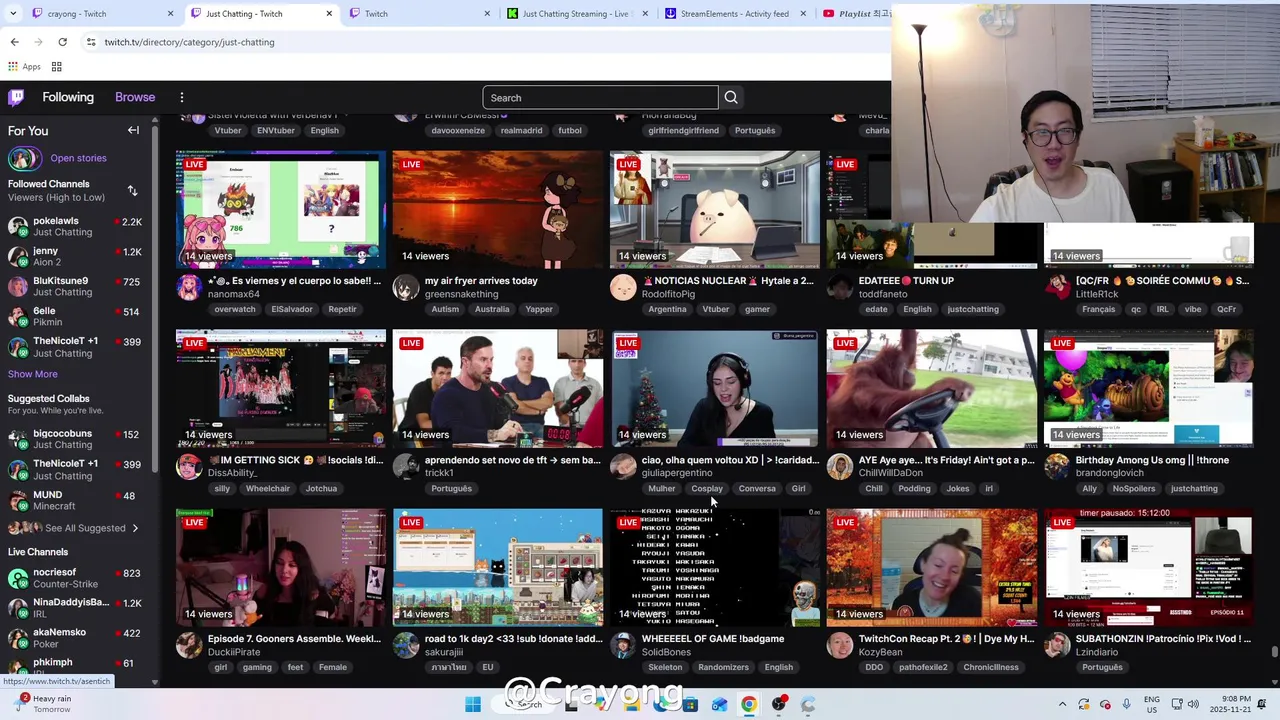Switch to the Just Chatting Streaming Kick tab
The height and width of the screenshot is (720, 1280).
point(575,14)
